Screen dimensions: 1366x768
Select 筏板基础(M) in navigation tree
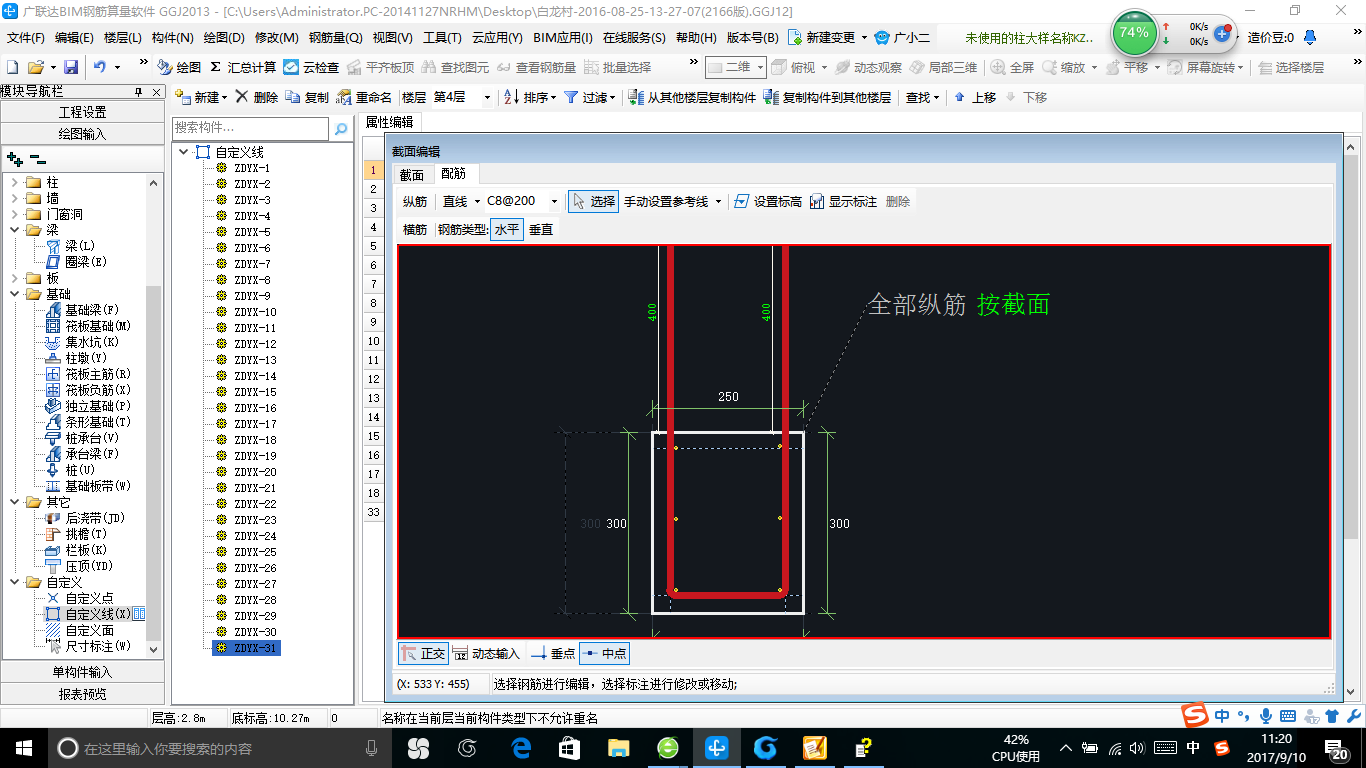(x=88, y=326)
